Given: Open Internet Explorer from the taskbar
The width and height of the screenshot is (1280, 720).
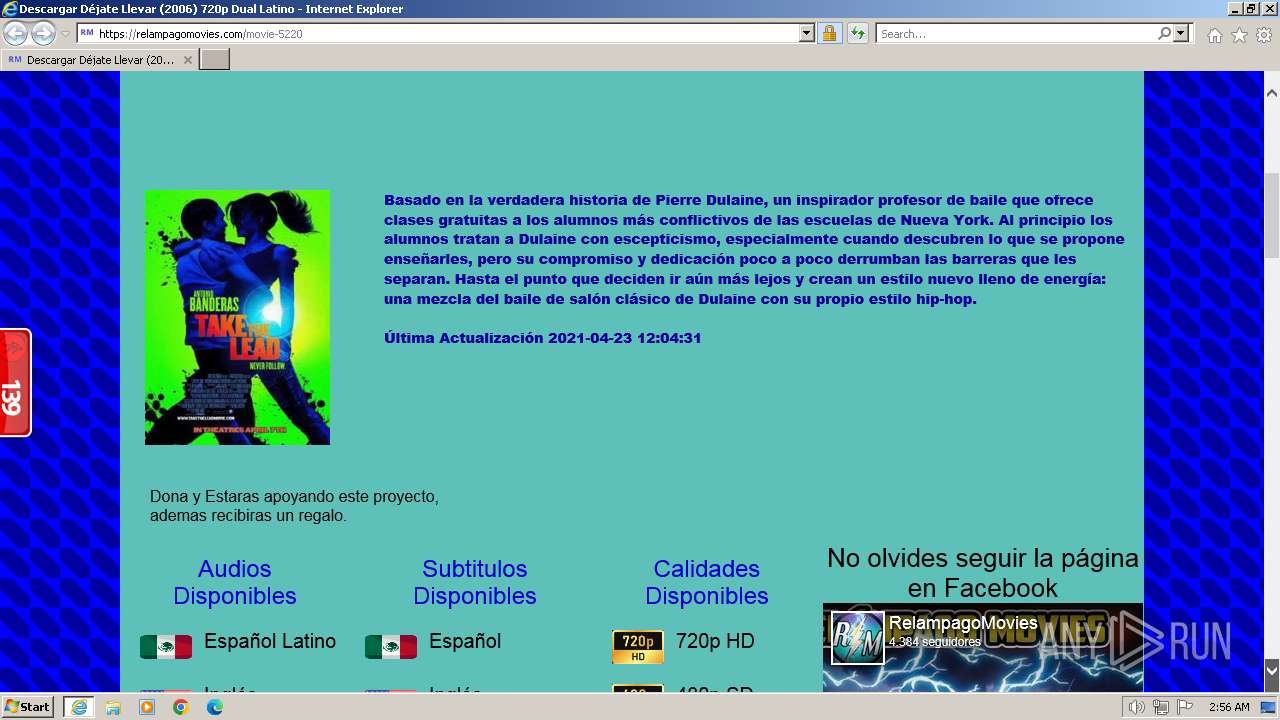Looking at the screenshot, I should tap(79, 707).
